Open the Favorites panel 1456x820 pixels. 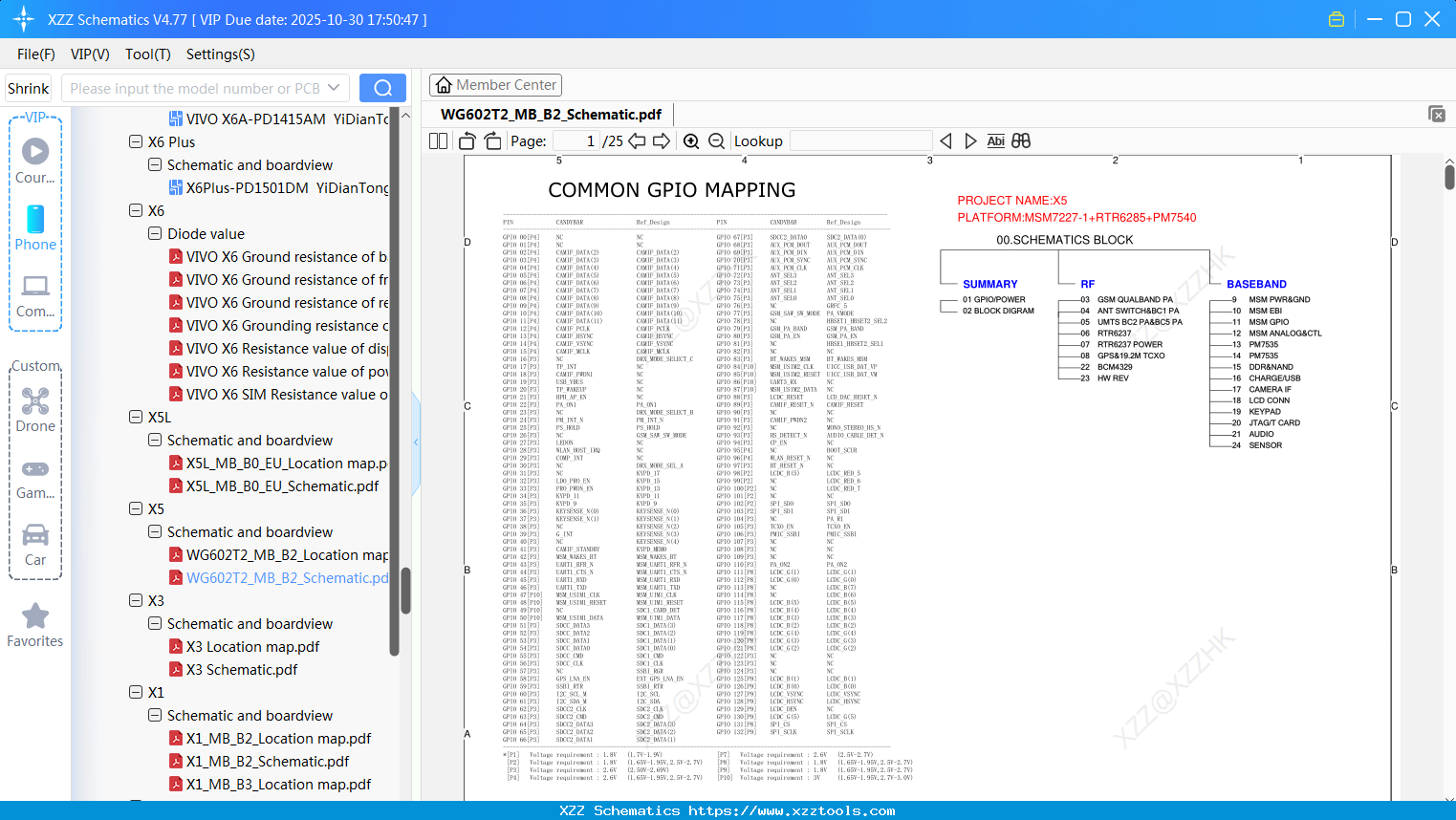click(34, 624)
